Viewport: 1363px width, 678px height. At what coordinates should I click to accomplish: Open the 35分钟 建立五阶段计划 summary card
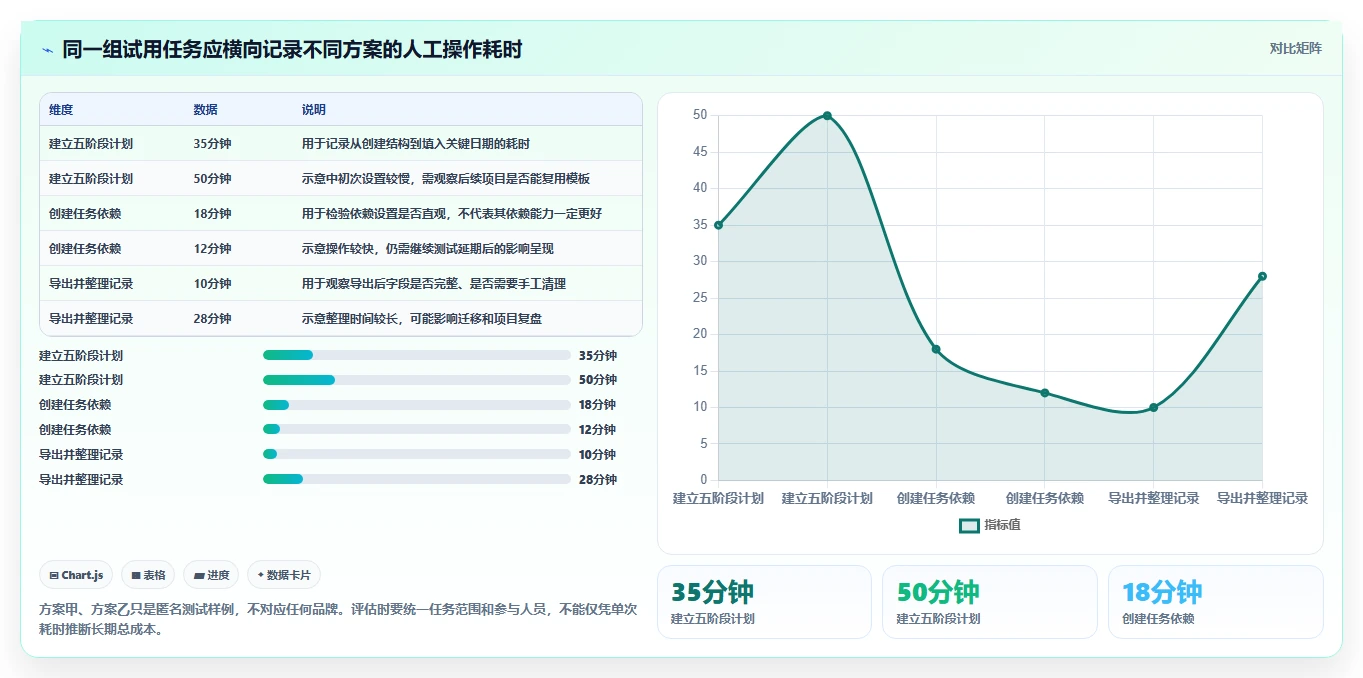click(x=764, y=602)
